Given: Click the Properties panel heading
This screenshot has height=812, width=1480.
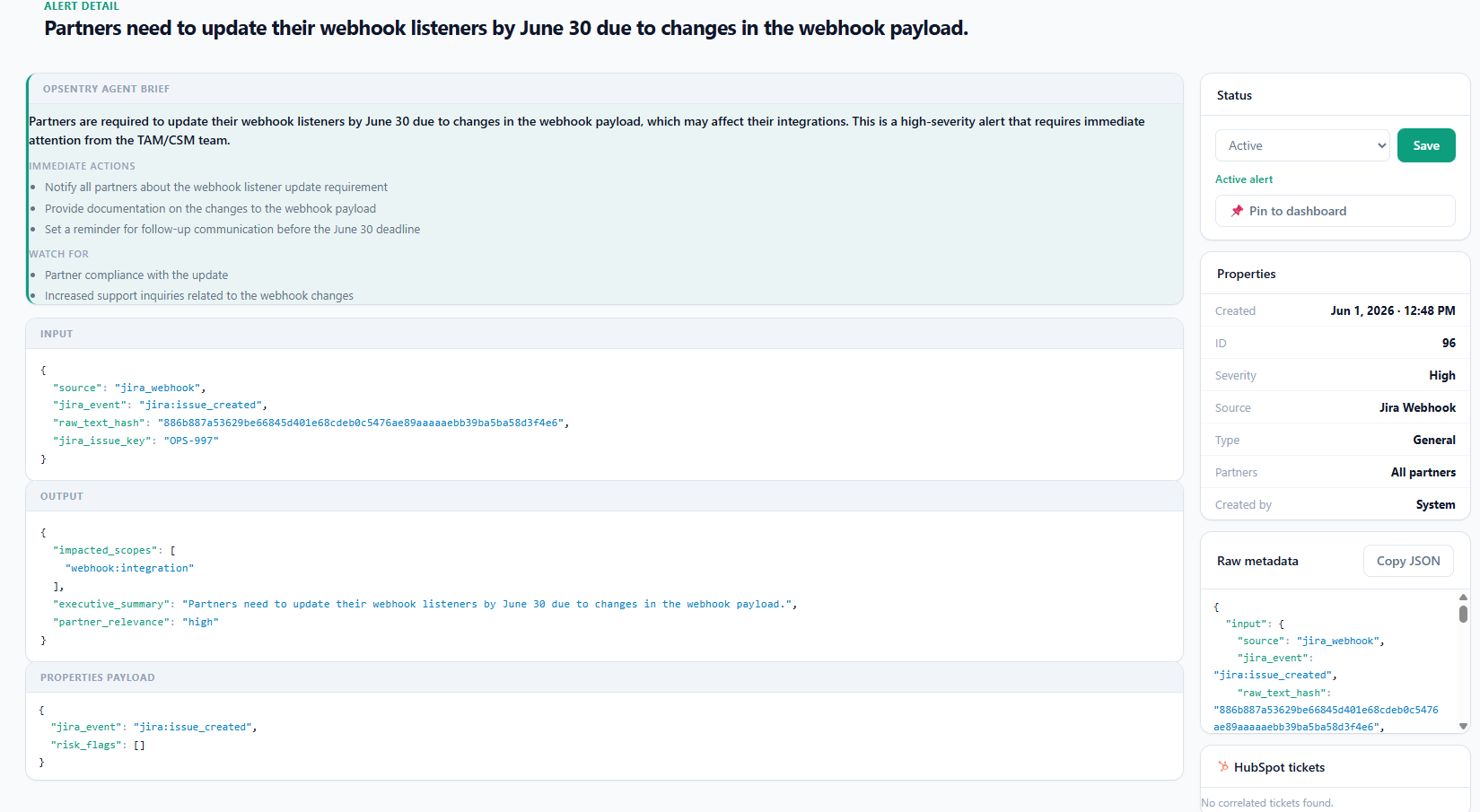Looking at the screenshot, I should pyautogui.click(x=1246, y=274).
